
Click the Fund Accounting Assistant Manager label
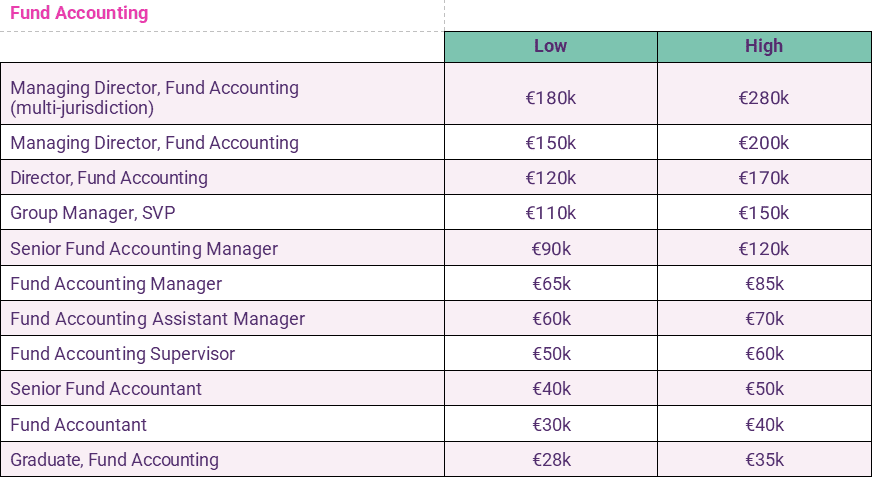[157, 319]
